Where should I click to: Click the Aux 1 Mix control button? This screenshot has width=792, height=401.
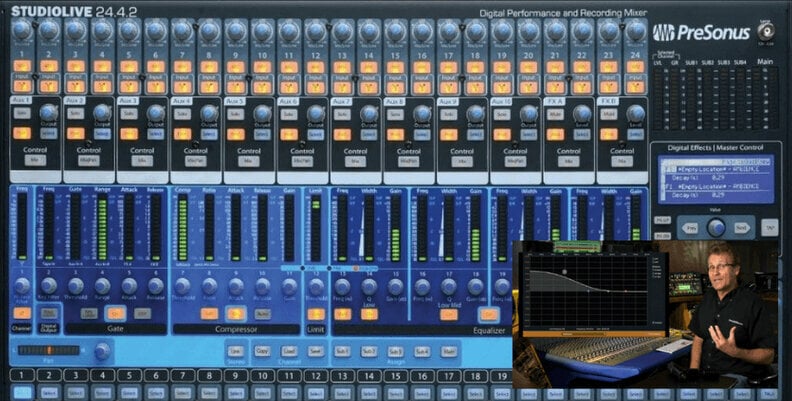[x=35, y=161]
